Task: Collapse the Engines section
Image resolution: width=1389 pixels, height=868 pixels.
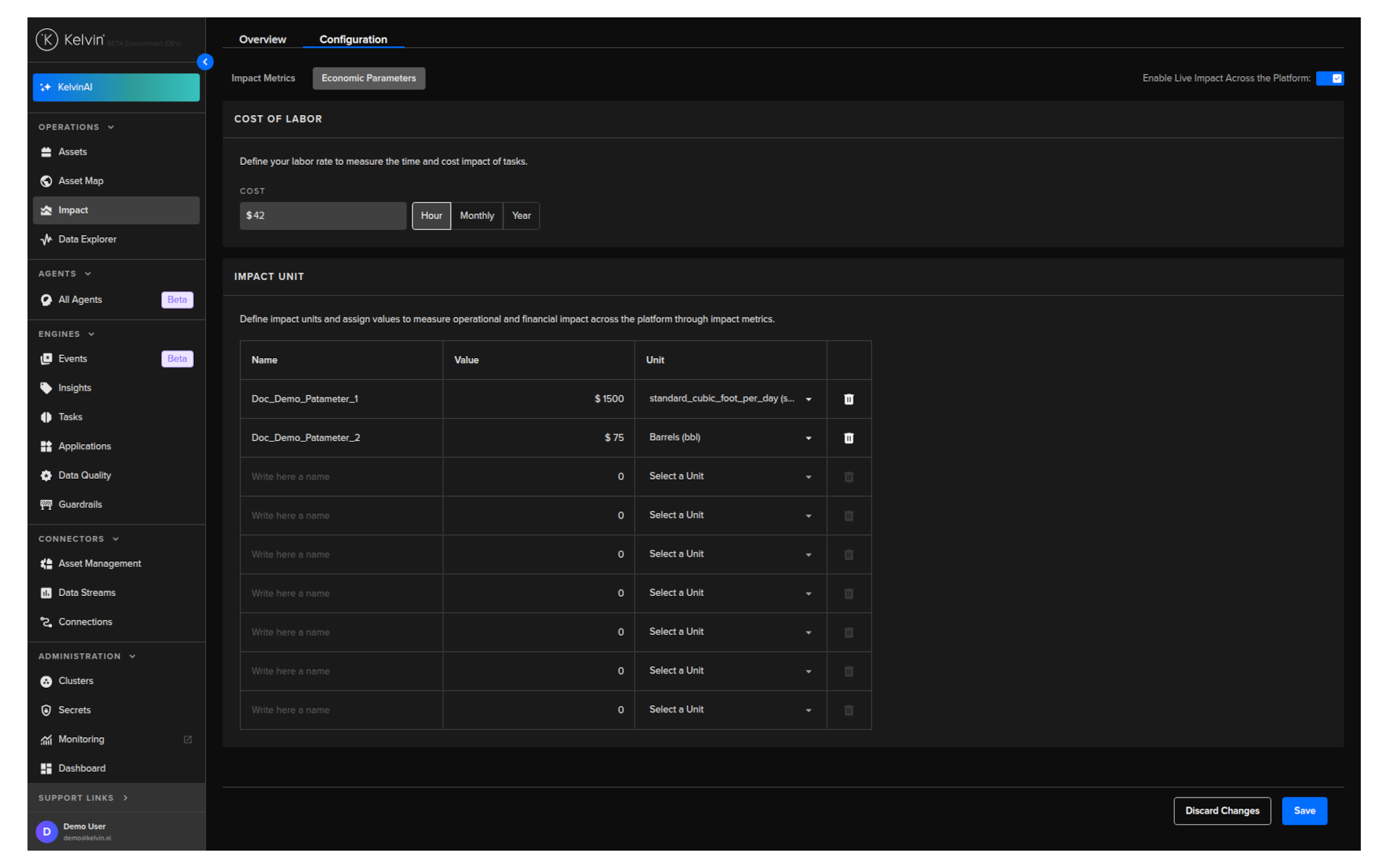Action: [67, 334]
